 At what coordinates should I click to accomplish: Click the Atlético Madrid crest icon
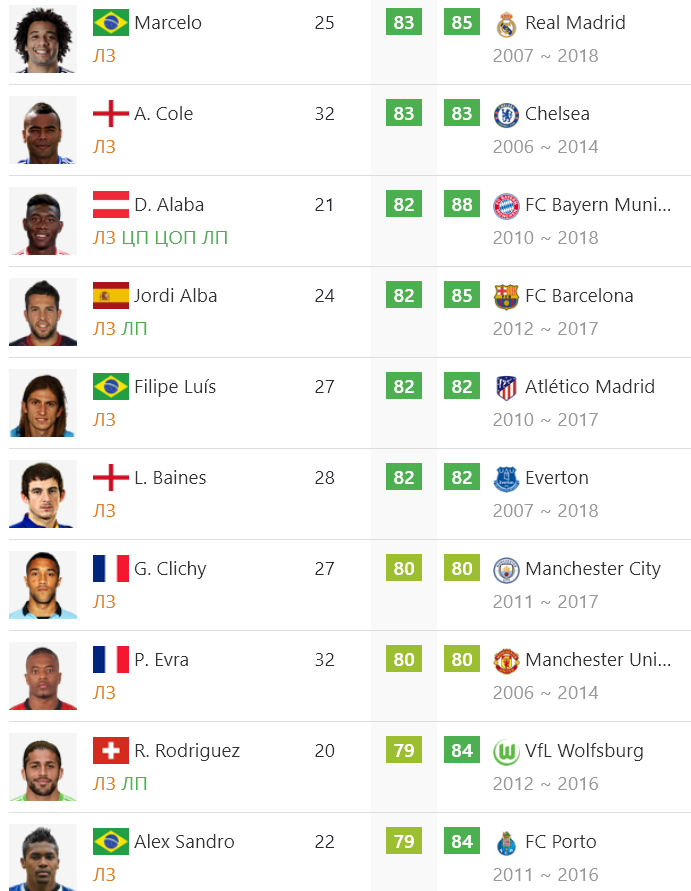point(506,388)
